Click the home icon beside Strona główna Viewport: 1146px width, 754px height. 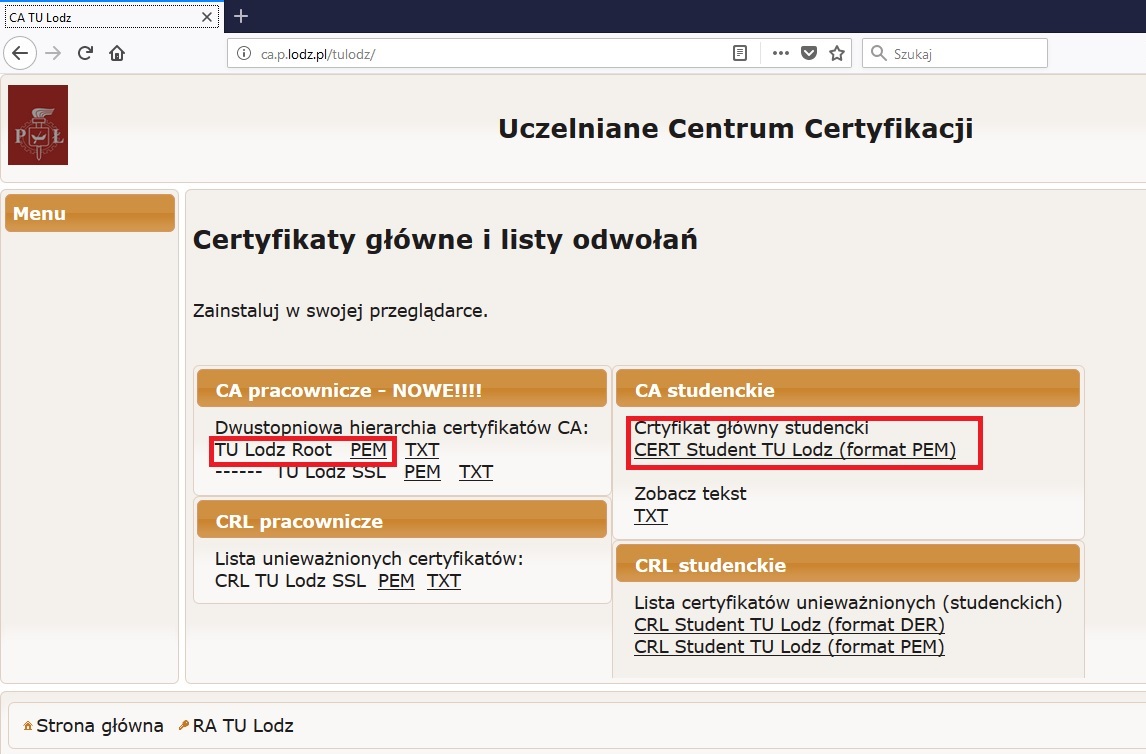click(28, 726)
